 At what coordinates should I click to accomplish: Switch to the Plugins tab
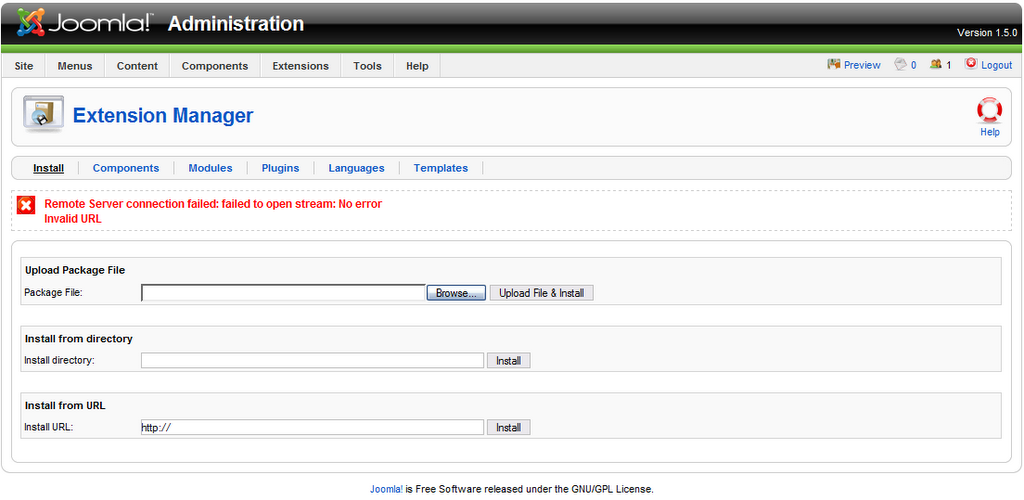point(280,168)
